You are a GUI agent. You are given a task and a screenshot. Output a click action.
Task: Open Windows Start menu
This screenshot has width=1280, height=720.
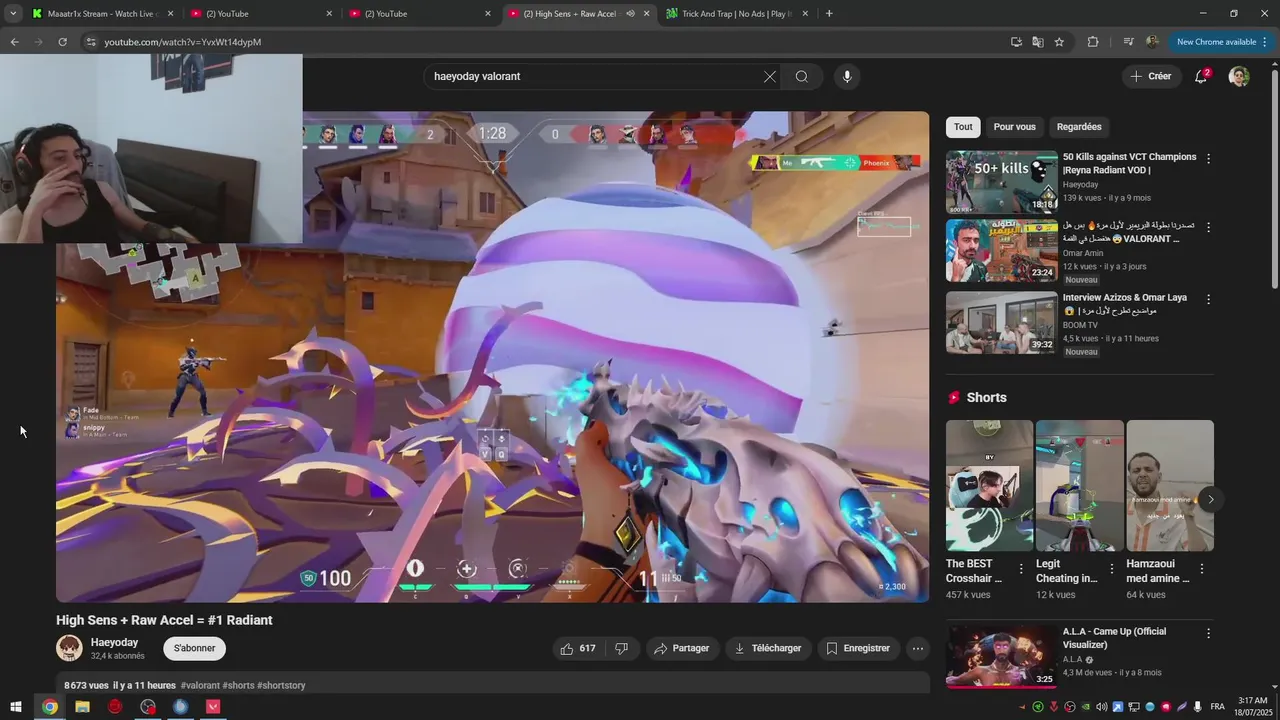coord(16,707)
